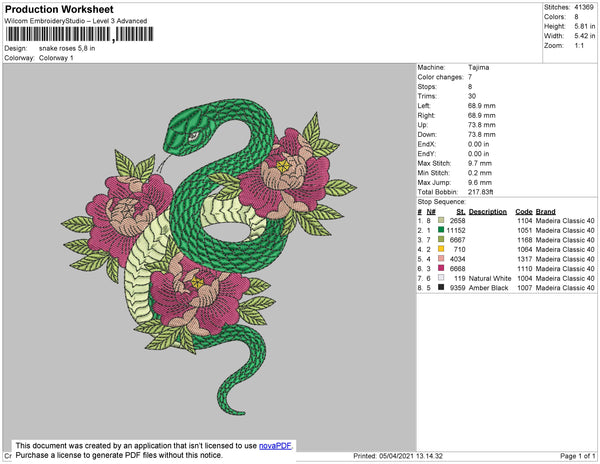Click the 'Stop Sequence:' heading

click(442, 202)
